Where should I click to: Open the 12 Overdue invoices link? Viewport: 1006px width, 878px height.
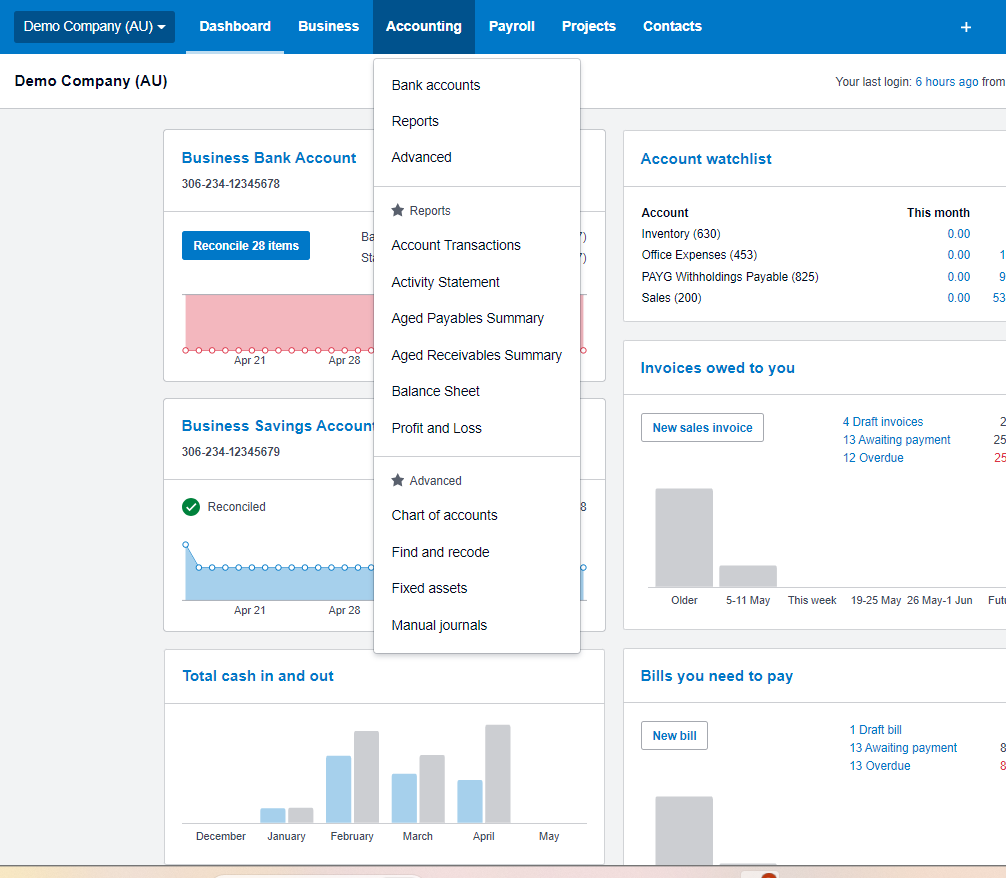(x=872, y=457)
